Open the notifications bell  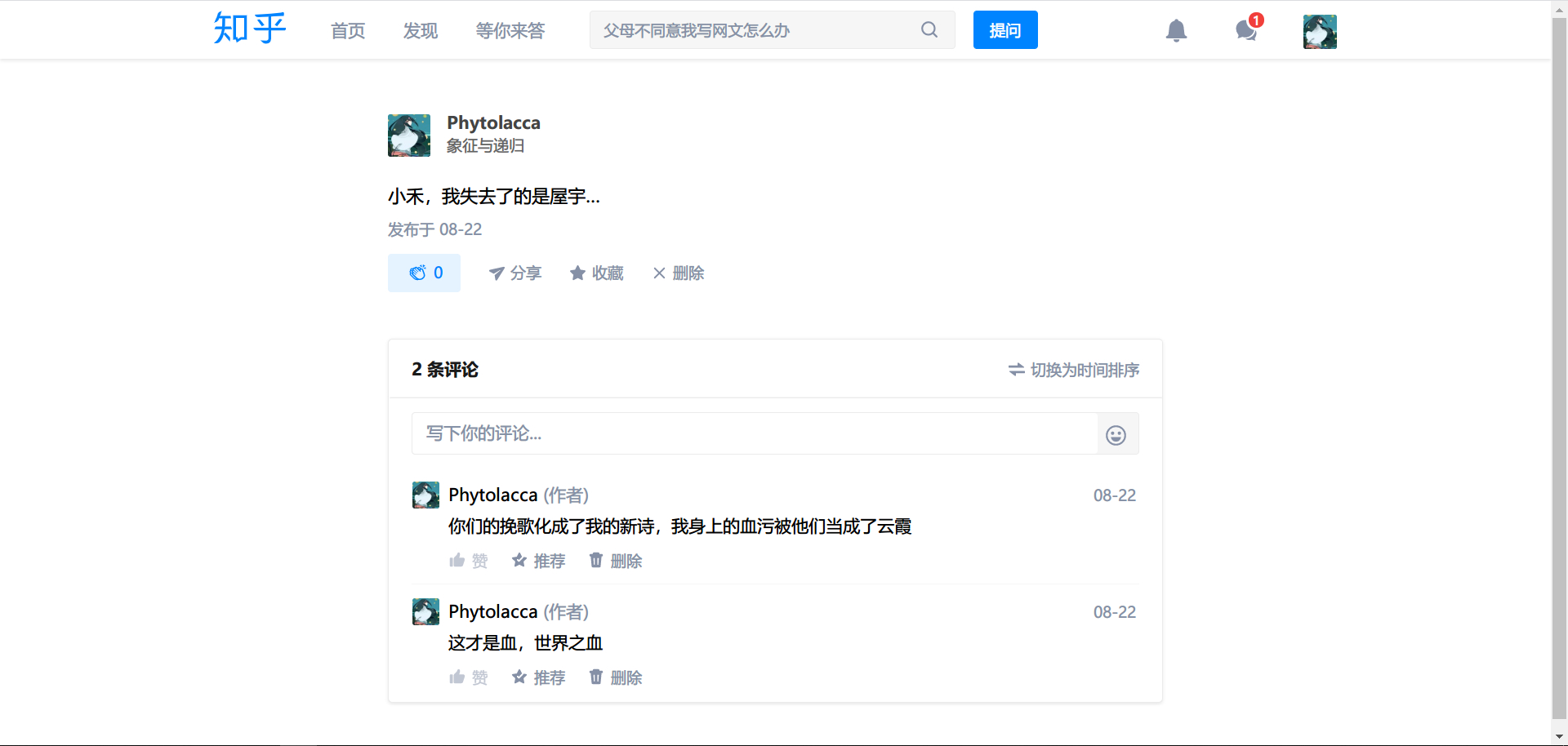1176,31
